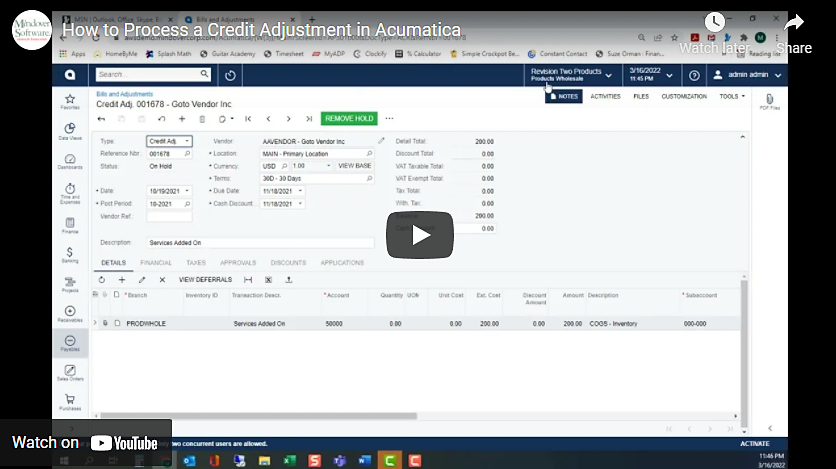Open PDF Files side panel

pyautogui.click(x=769, y=101)
